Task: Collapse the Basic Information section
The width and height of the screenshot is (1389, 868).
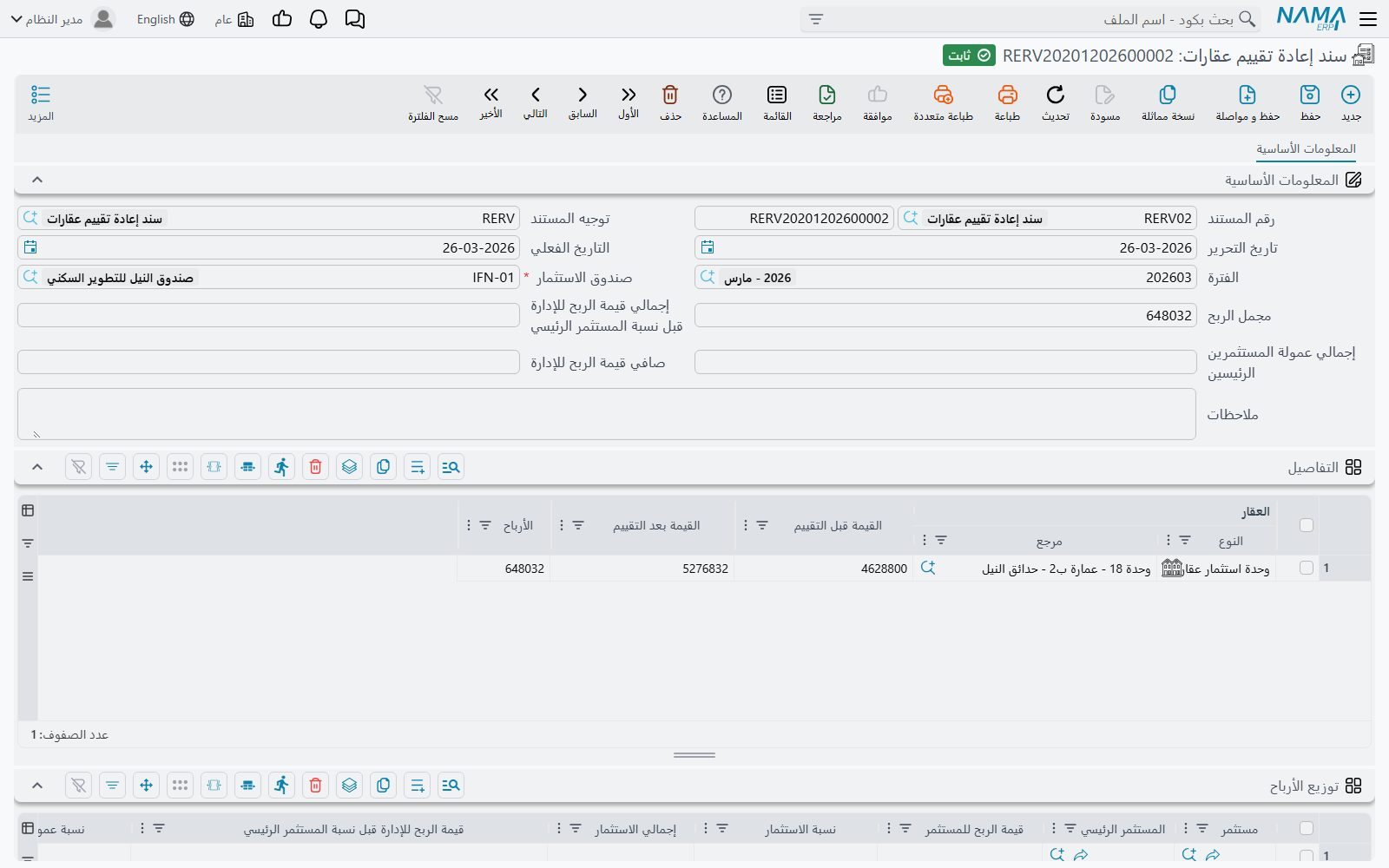Action: [x=37, y=180]
